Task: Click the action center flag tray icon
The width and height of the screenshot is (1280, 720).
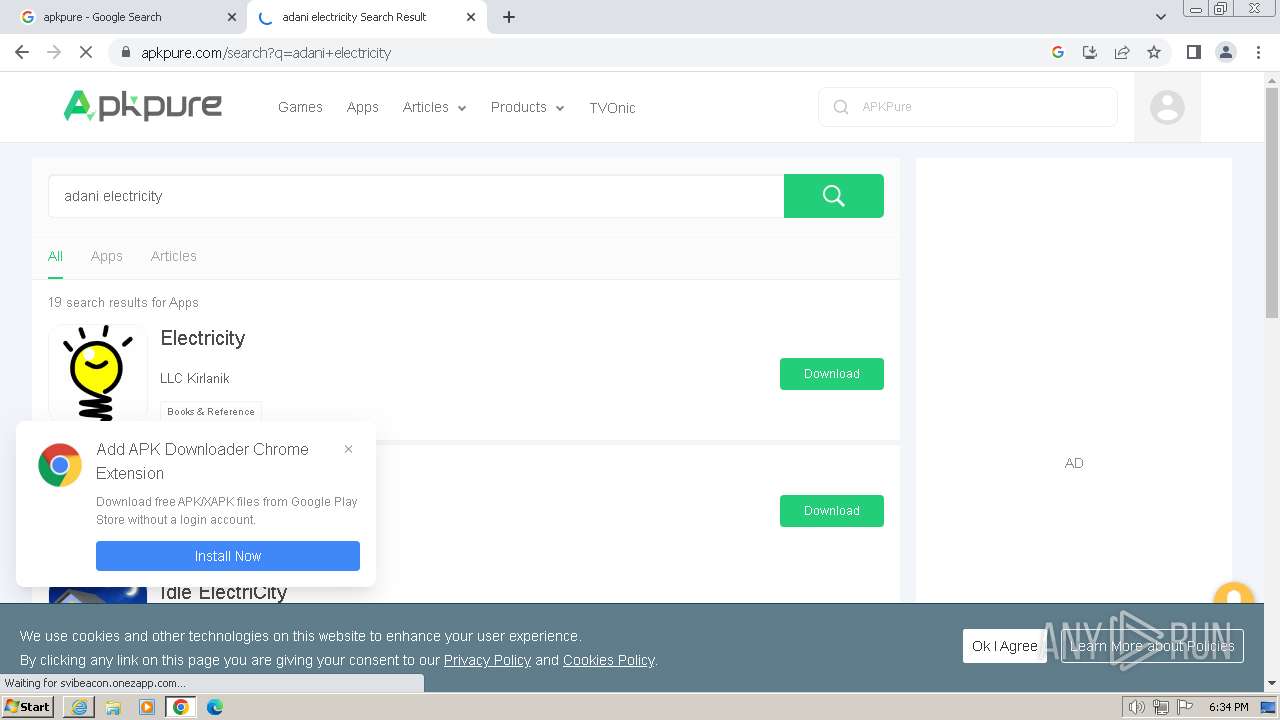Action: tap(1185, 707)
